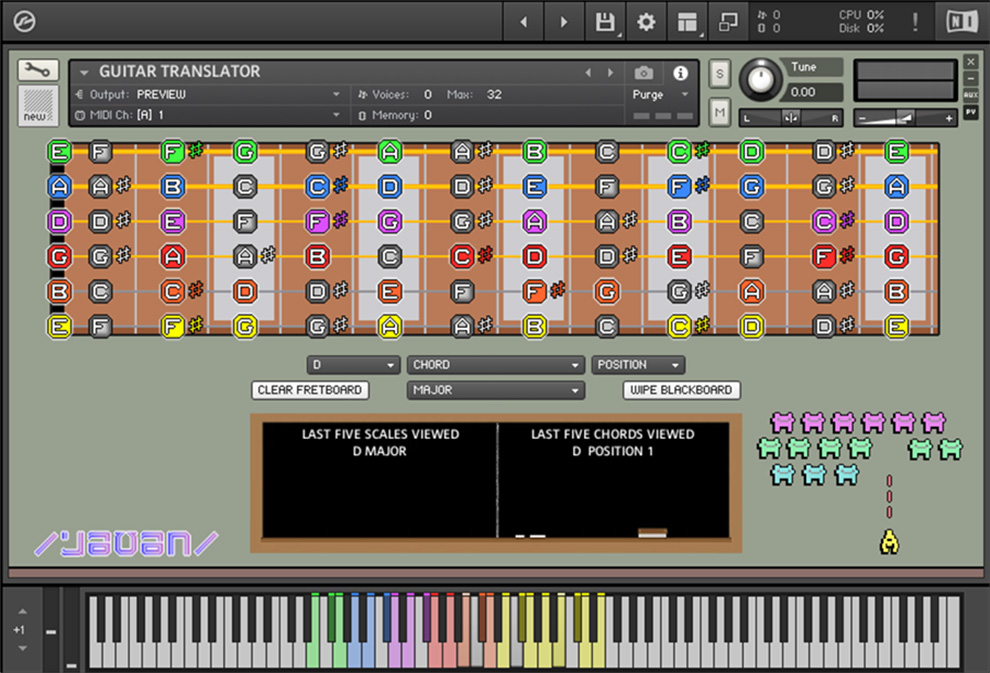Open the CHORD mode dropdown
990x673 pixels.
[x=496, y=365]
